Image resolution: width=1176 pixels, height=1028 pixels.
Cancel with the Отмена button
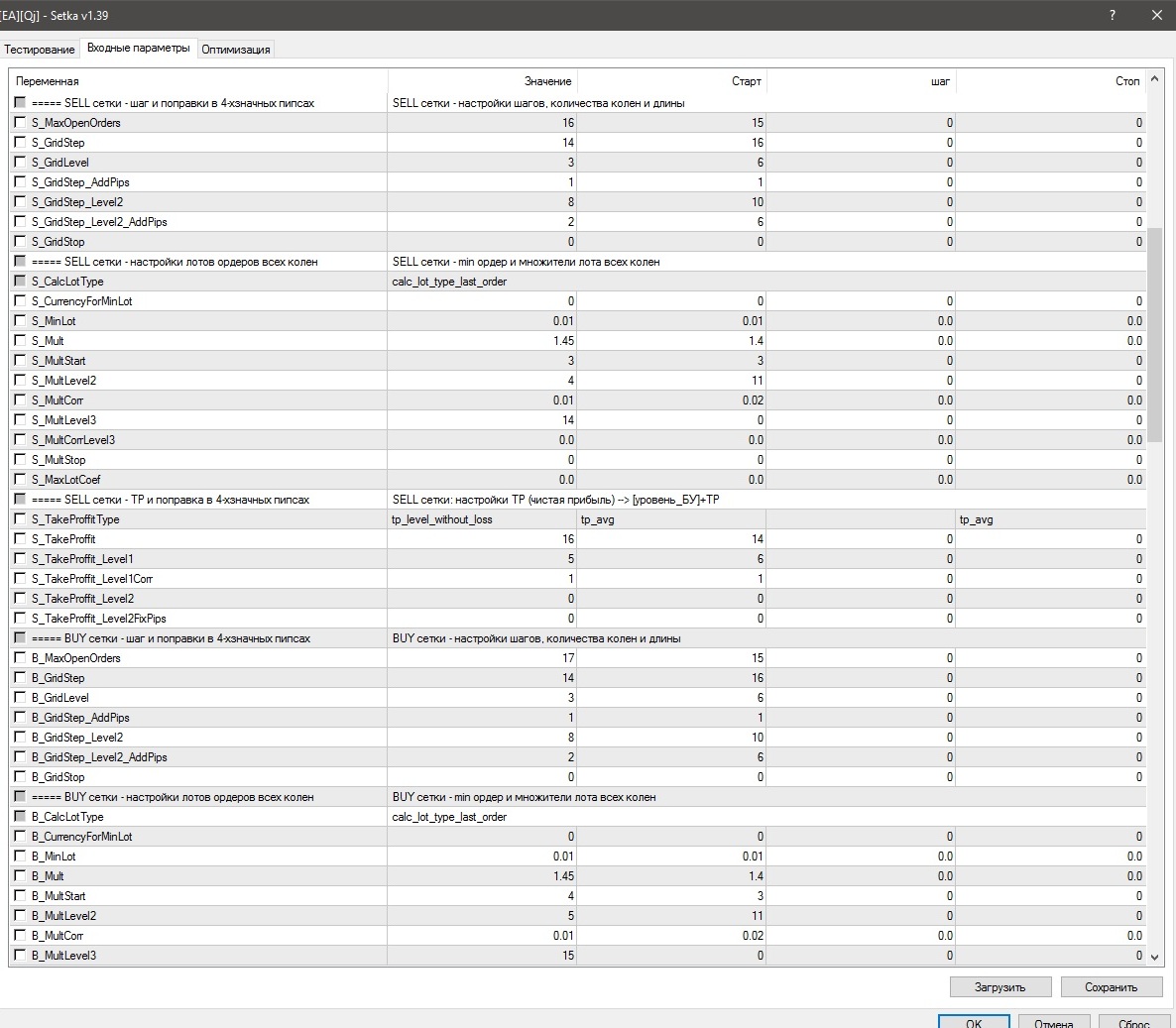point(1053,1021)
